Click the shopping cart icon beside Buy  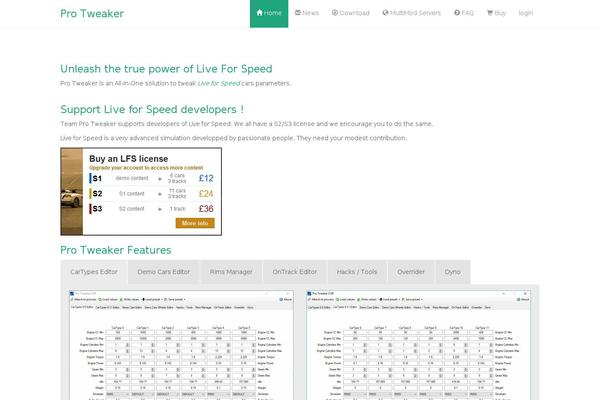[x=490, y=13]
